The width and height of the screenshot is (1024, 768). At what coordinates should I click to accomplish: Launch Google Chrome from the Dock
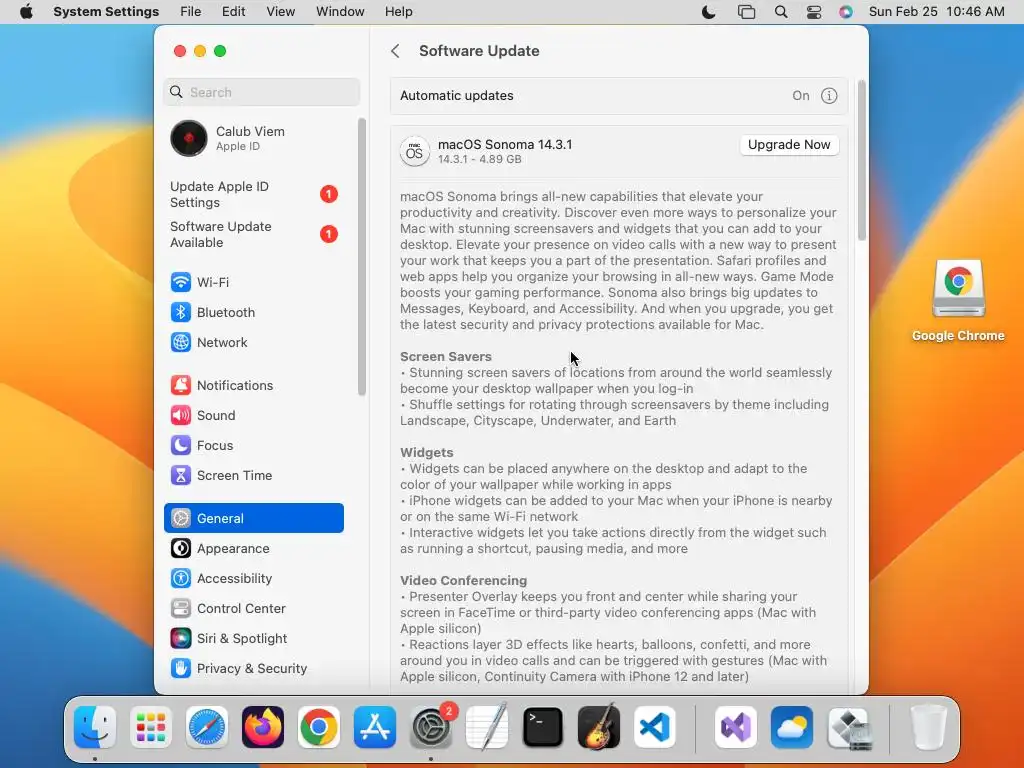point(319,727)
